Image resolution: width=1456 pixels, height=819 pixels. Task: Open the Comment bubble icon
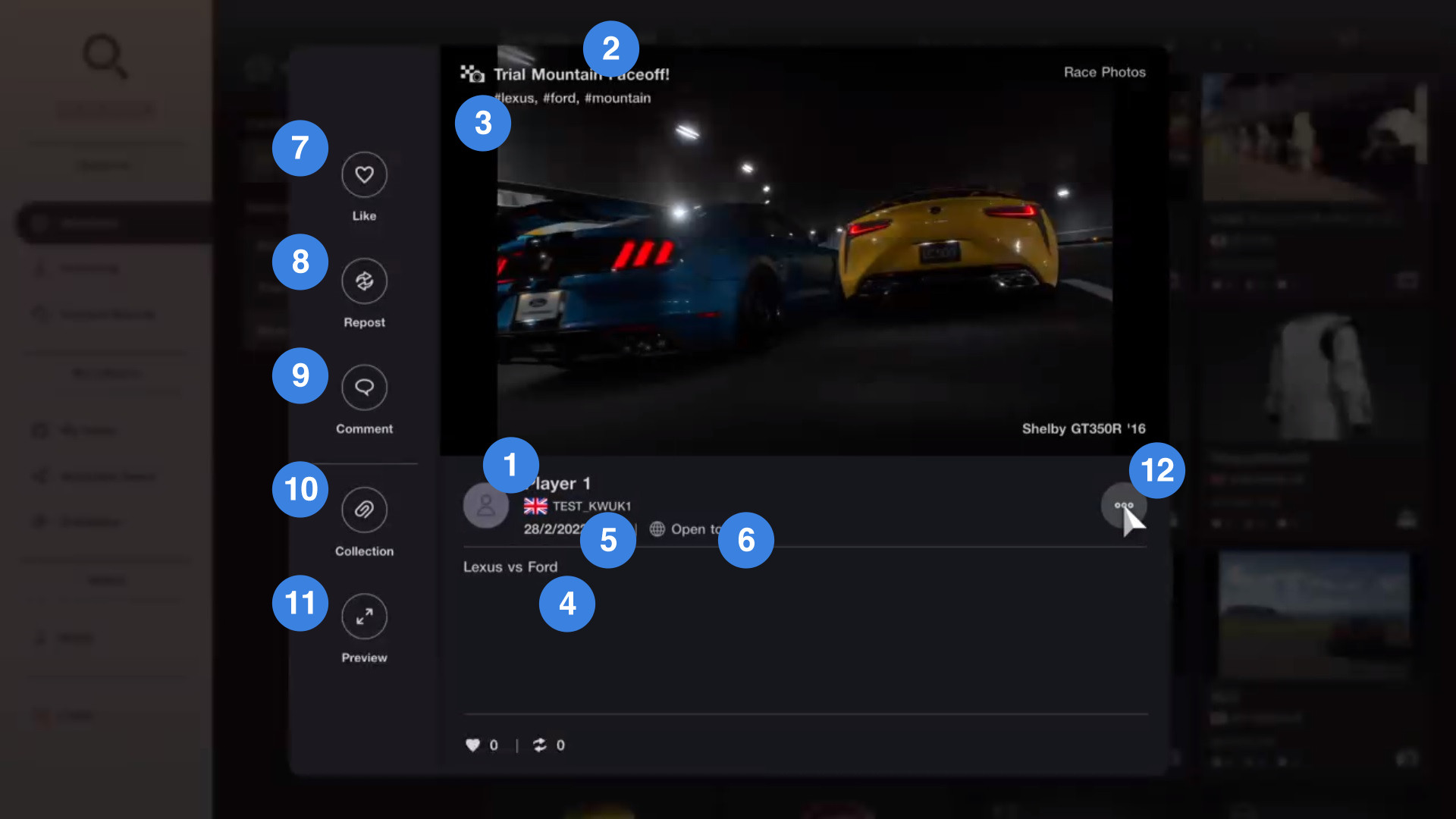364,388
